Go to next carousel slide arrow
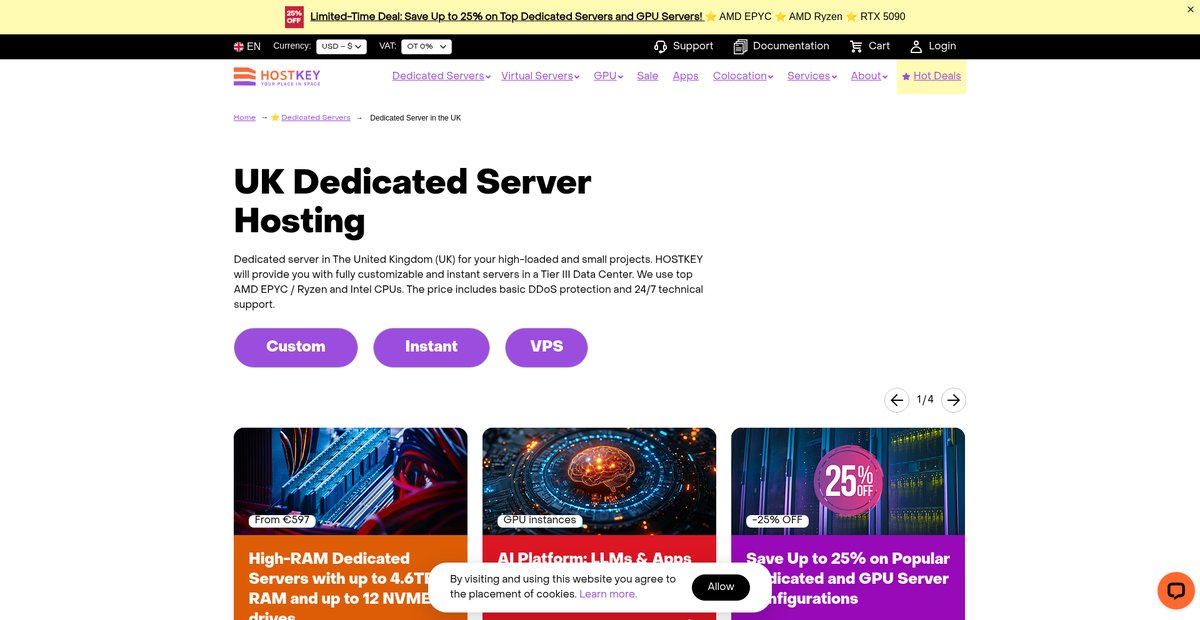The image size is (1200, 620). pyautogui.click(x=954, y=400)
